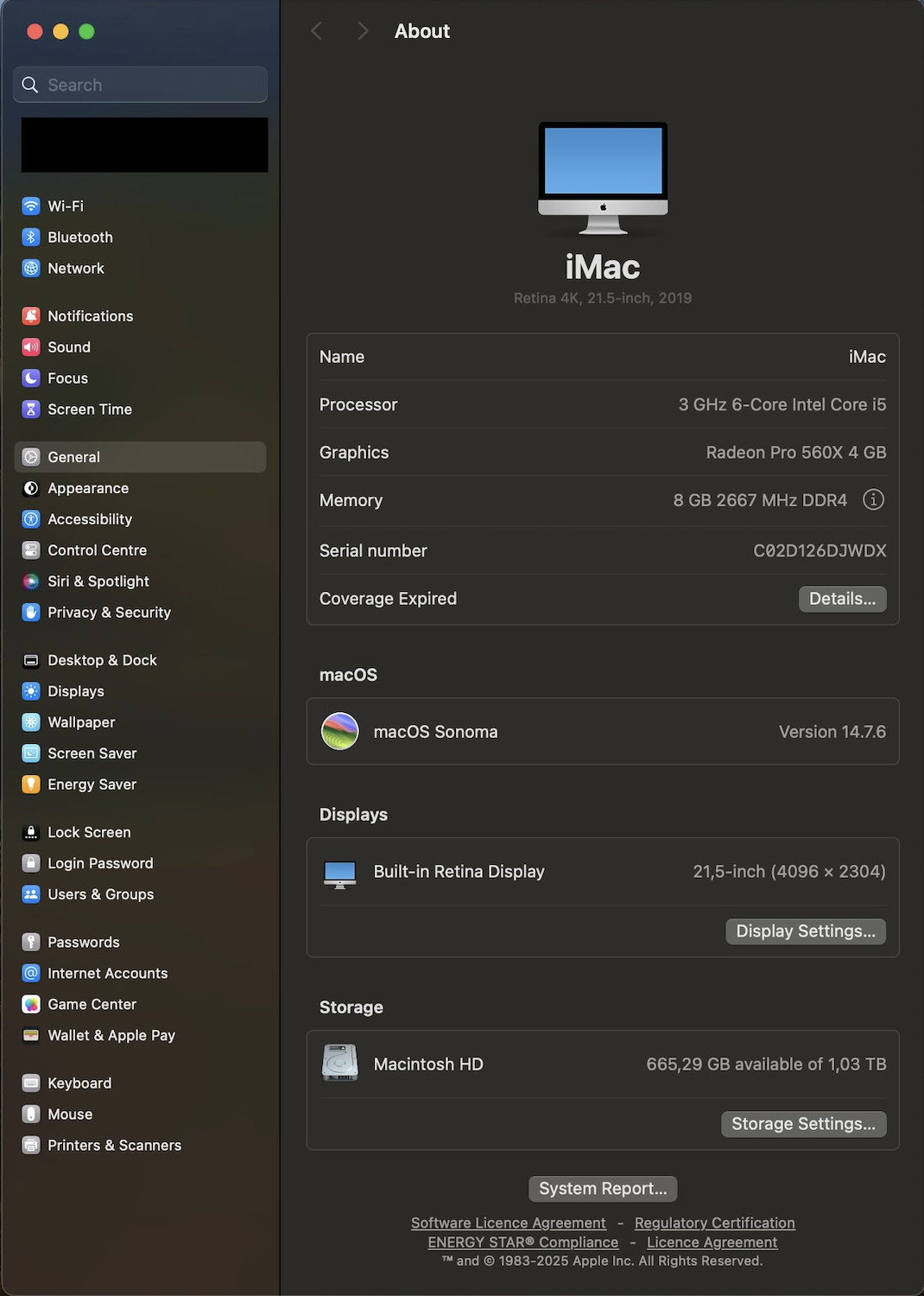Open the Printers & Scanners icon
The height and width of the screenshot is (1296, 924).
(x=31, y=1144)
